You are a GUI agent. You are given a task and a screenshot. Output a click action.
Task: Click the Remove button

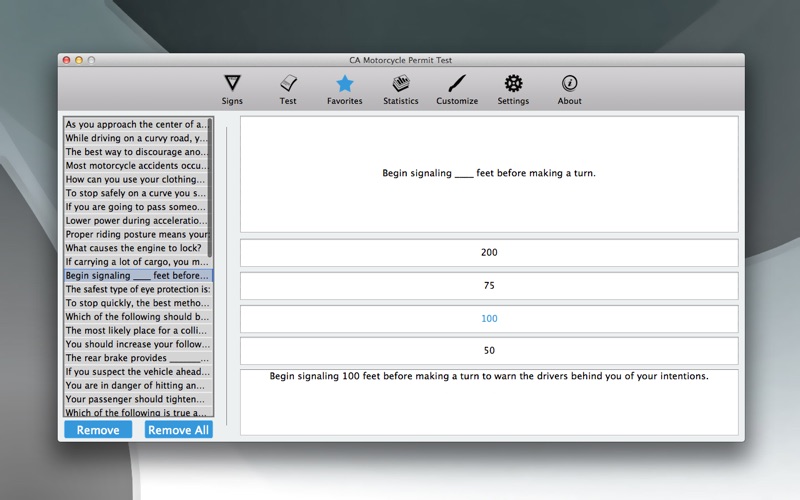click(98, 430)
